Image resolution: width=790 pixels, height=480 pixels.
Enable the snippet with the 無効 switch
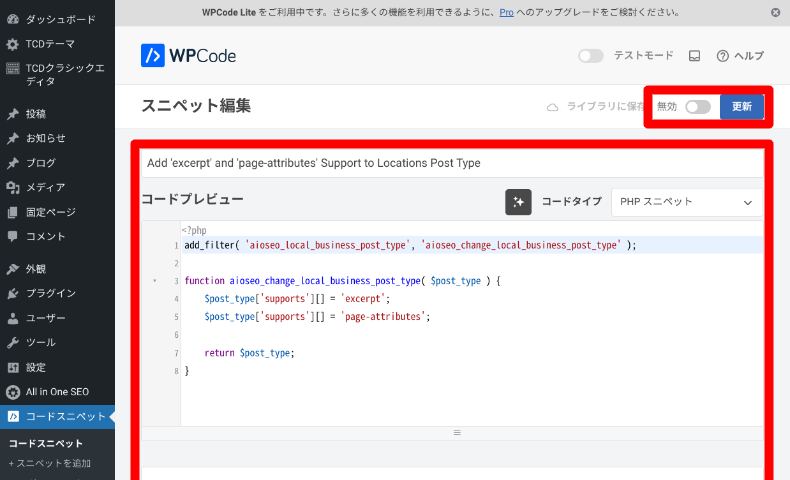point(698,107)
